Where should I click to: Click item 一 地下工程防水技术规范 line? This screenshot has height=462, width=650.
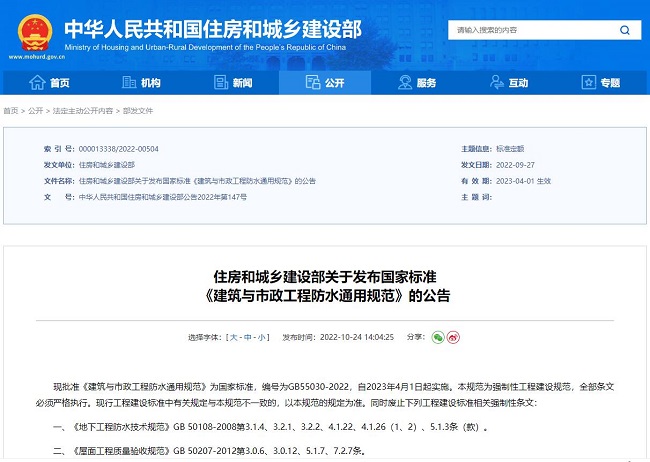(x=270, y=427)
